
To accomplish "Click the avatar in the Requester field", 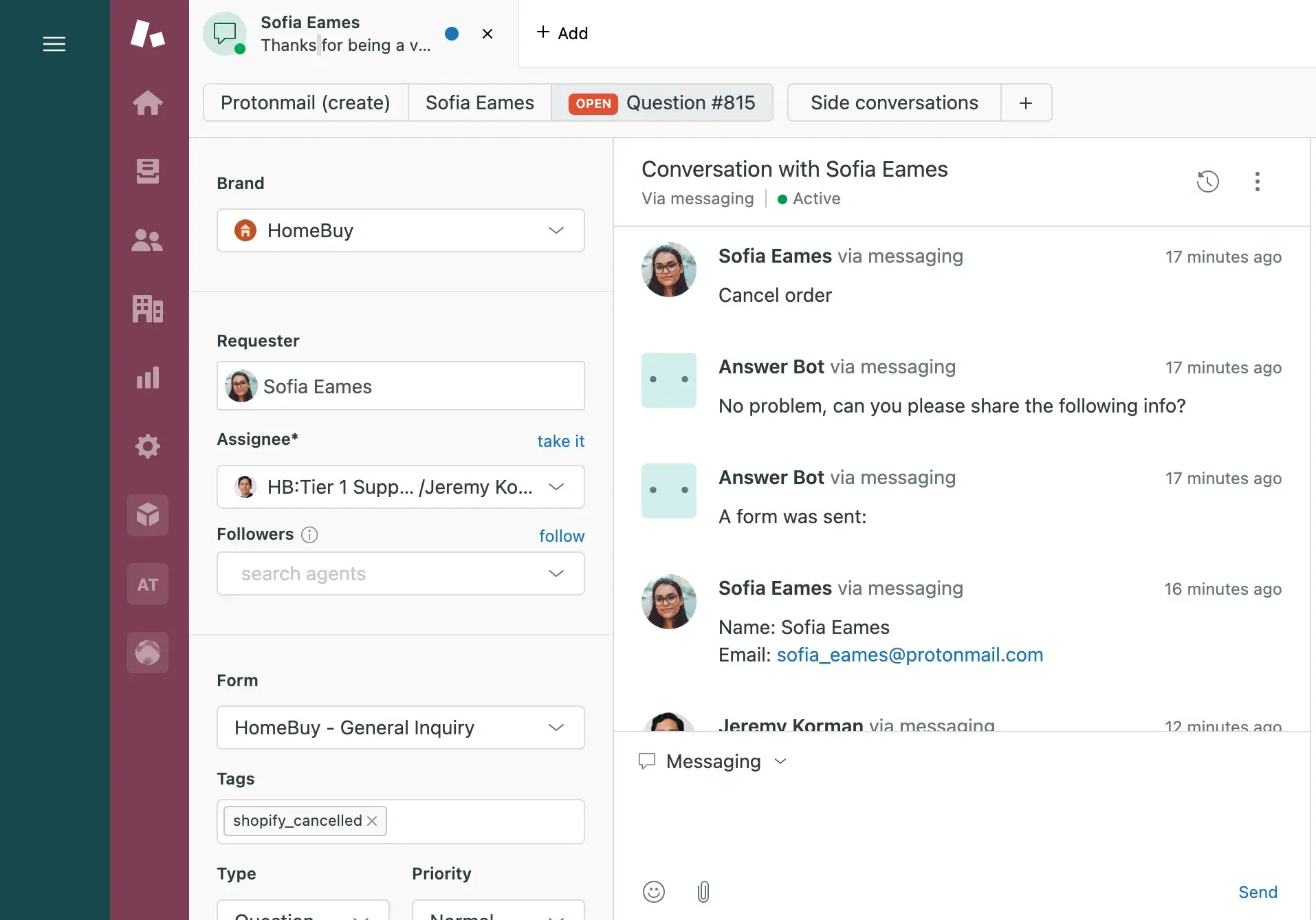I will coord(241,386).
